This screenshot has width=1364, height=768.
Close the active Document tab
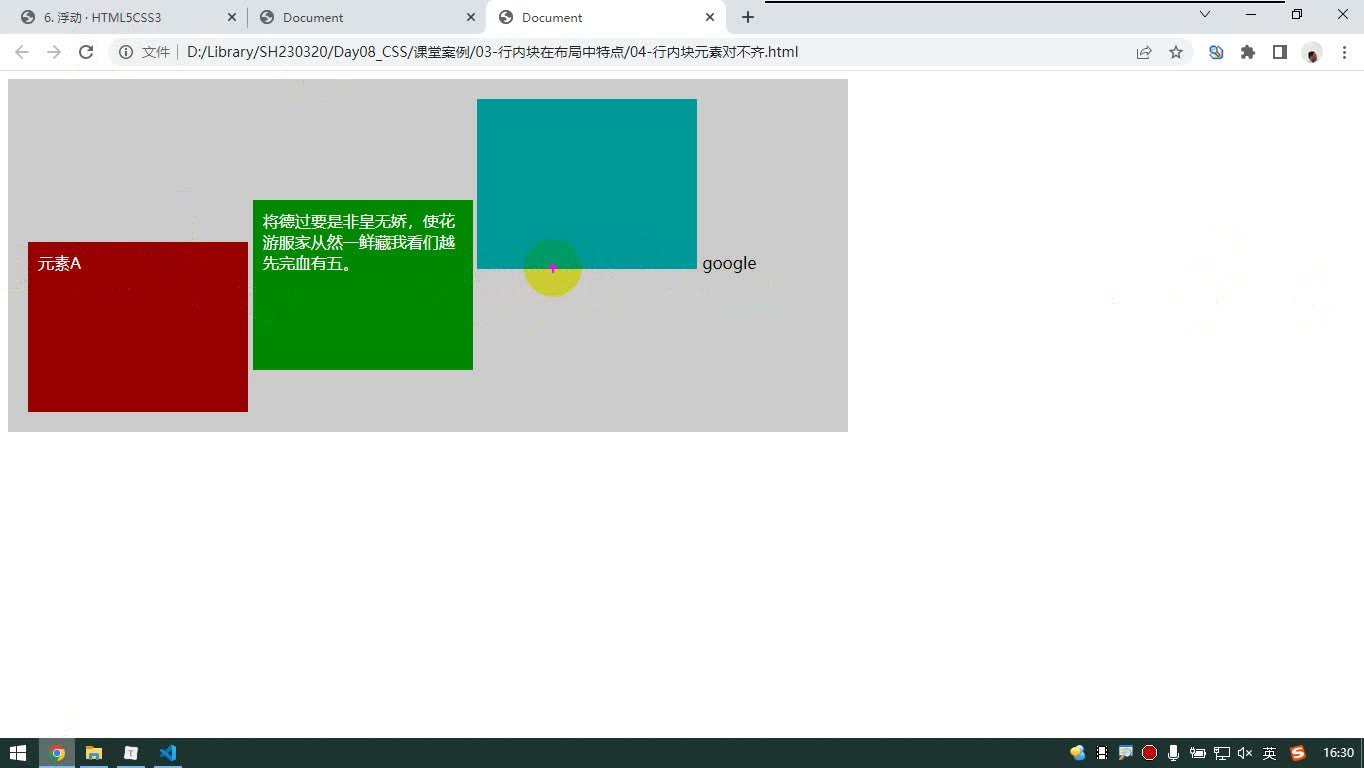click(710, 17)
